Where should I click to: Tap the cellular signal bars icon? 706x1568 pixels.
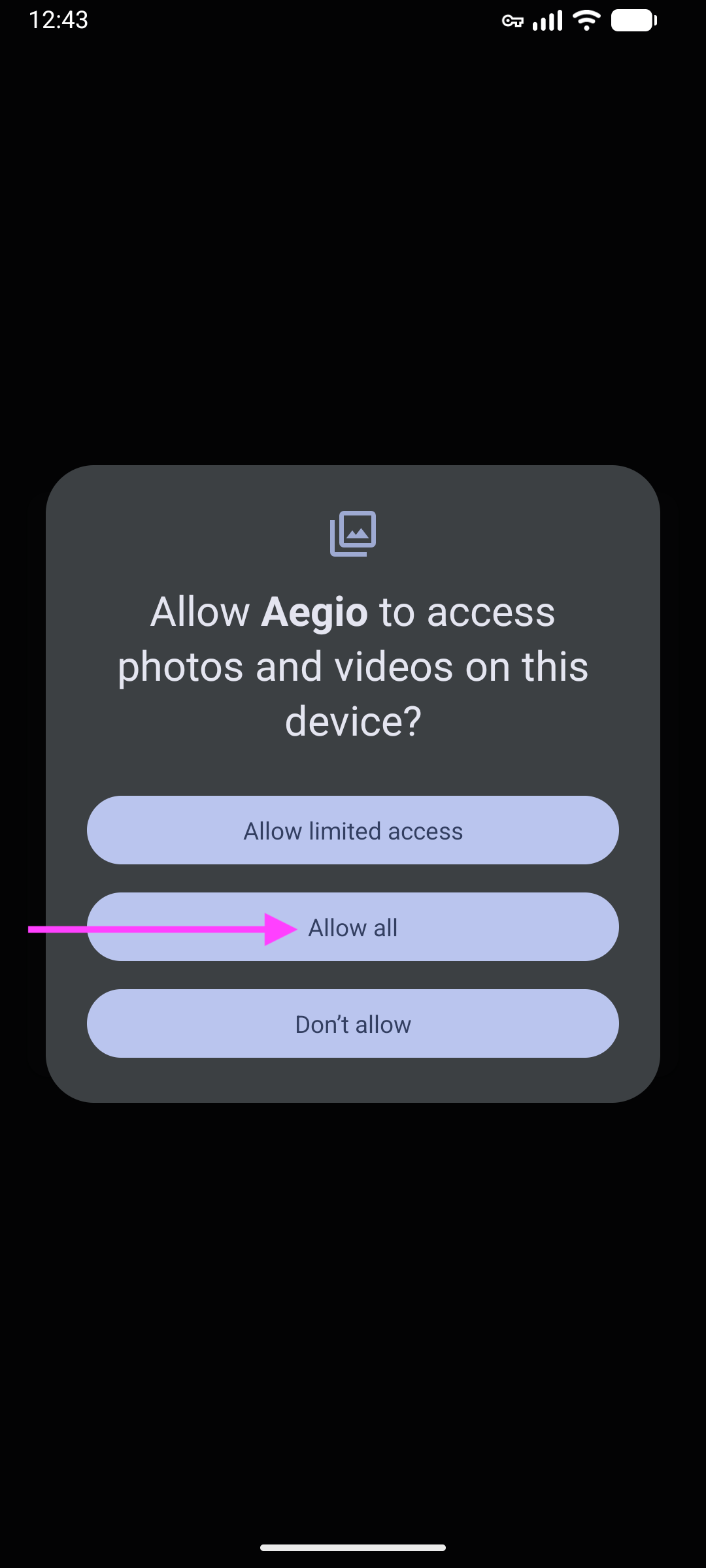(x=548, y=21)
